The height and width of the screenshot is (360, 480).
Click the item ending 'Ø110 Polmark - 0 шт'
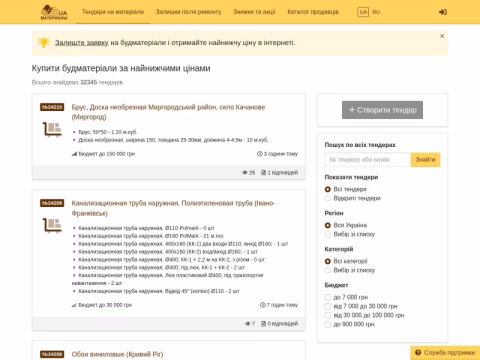click(x=146, y=228)
